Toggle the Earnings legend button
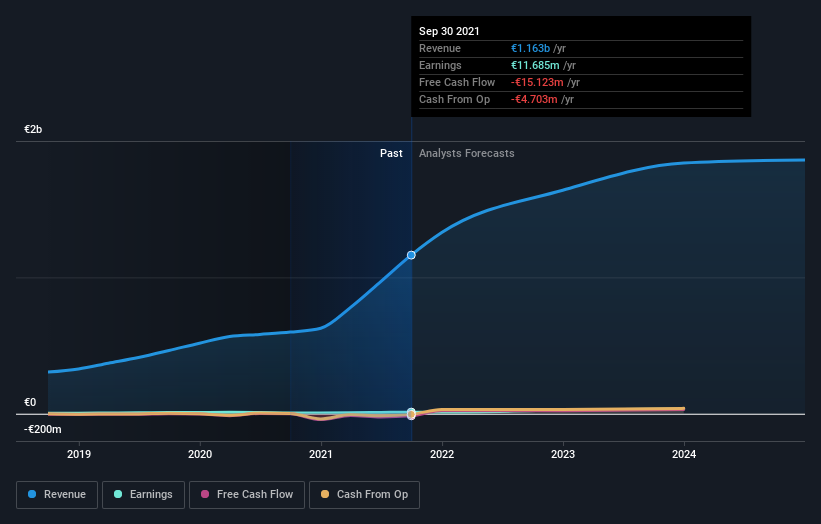This screenshot has height=524, width=821. coord(143,495)
